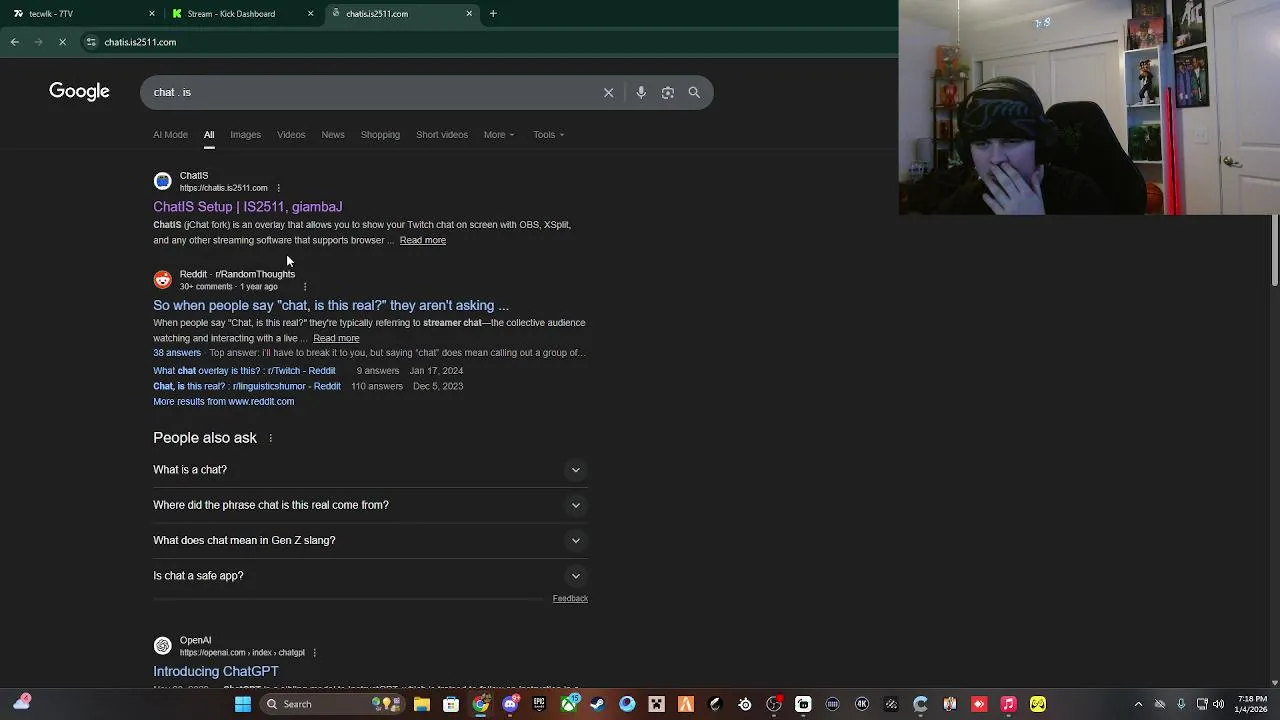
Task: Open the taskbar clock and date
Action: tap(1252, 704)
